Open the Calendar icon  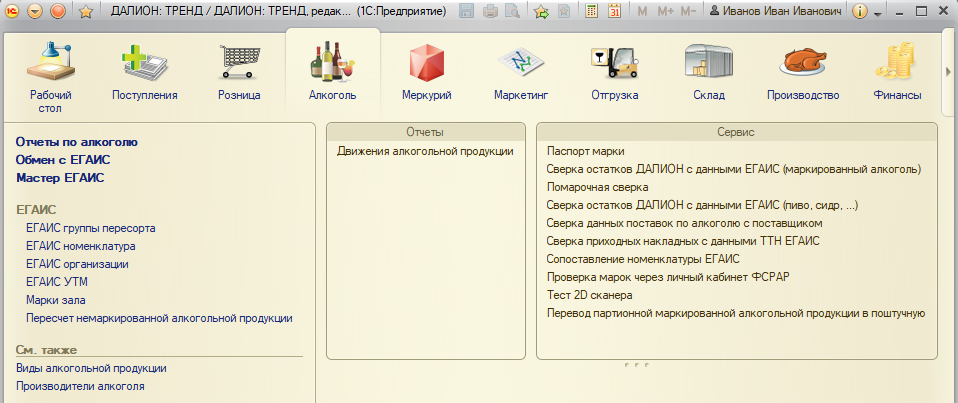click(615, 11)
